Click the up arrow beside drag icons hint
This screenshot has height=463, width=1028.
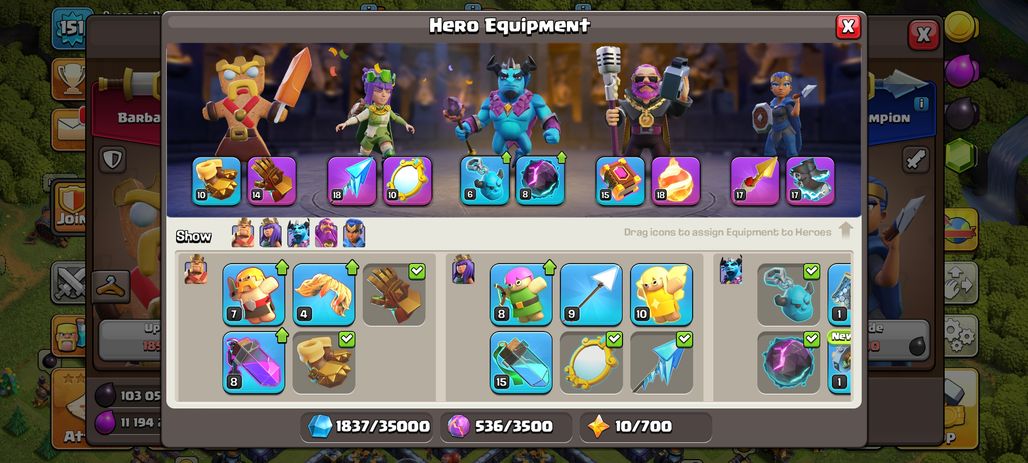(x=845, y=230)
